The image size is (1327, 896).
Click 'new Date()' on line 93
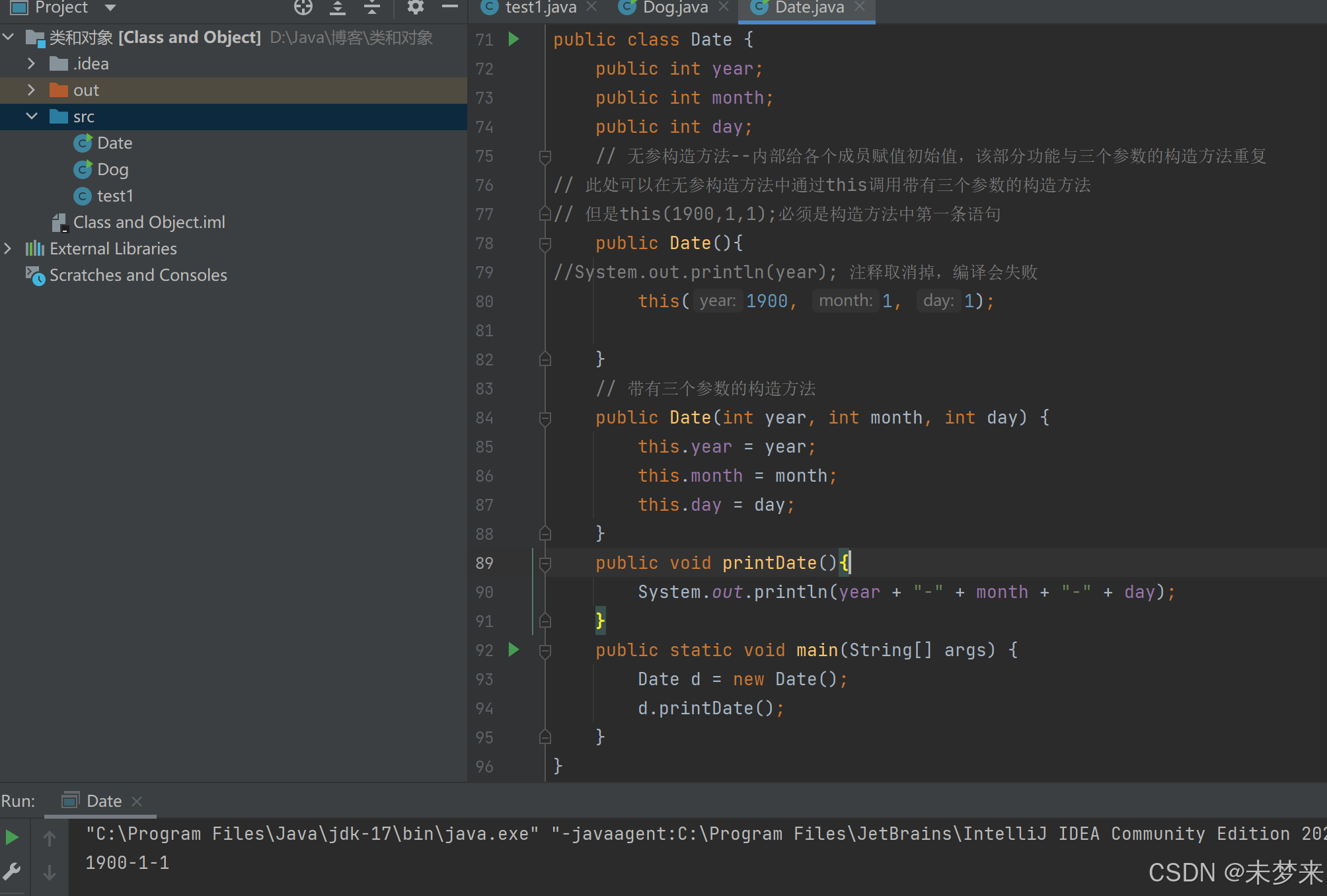tap(785, 679)
